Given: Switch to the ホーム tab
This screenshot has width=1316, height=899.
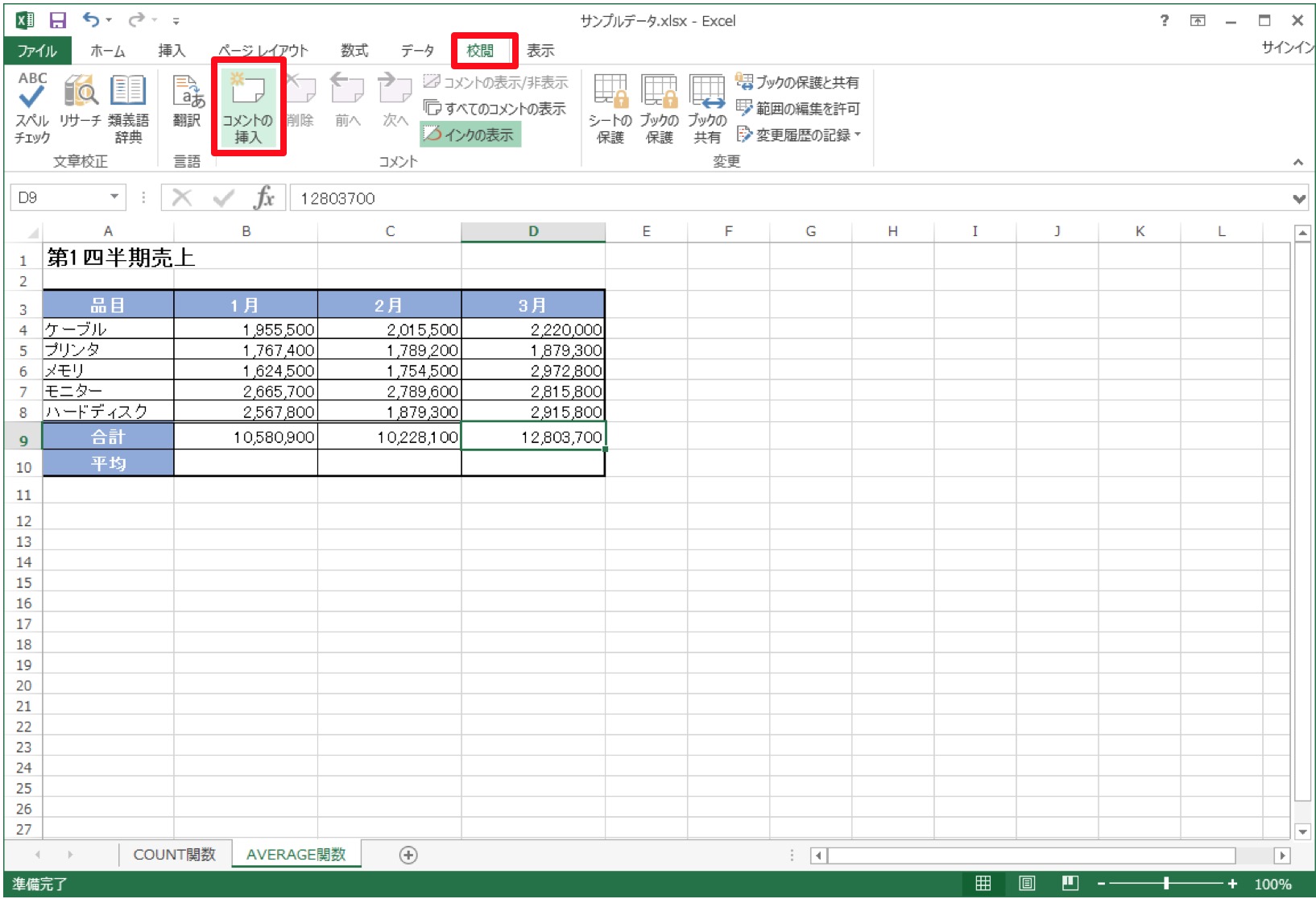Looking at the screenshot, I should (107, 50).
